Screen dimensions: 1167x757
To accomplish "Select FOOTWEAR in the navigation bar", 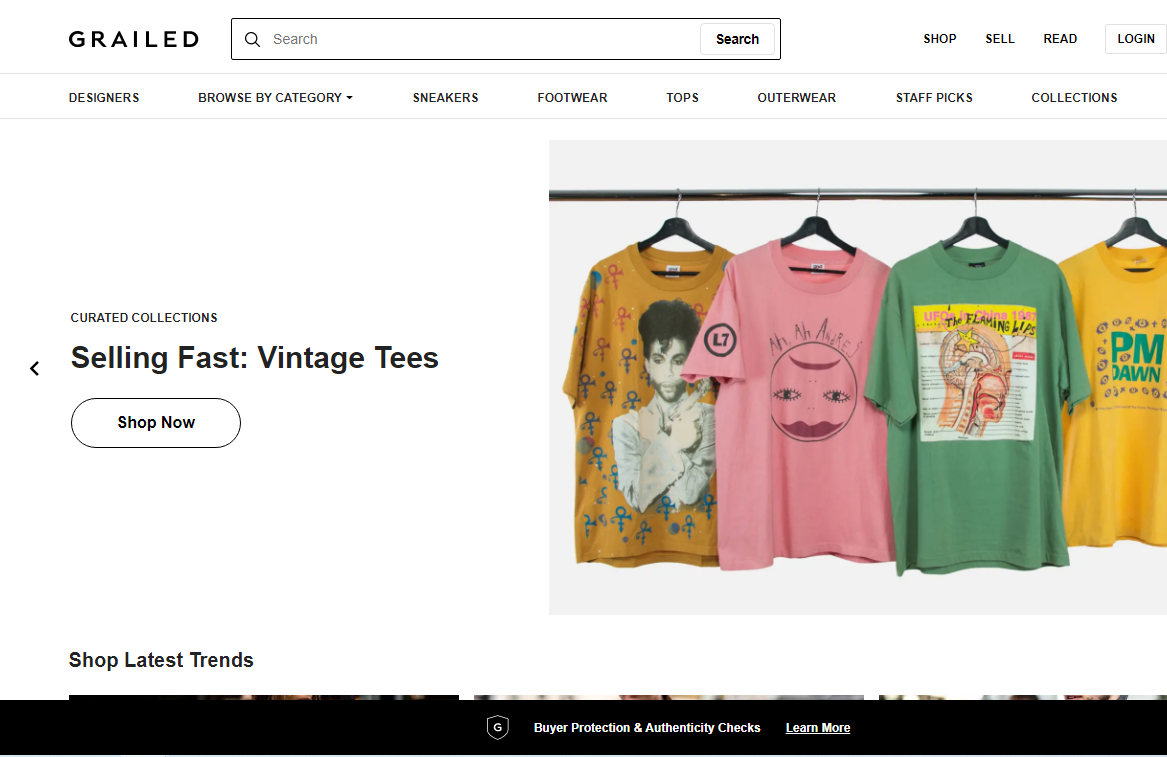I will pos(572,98).
